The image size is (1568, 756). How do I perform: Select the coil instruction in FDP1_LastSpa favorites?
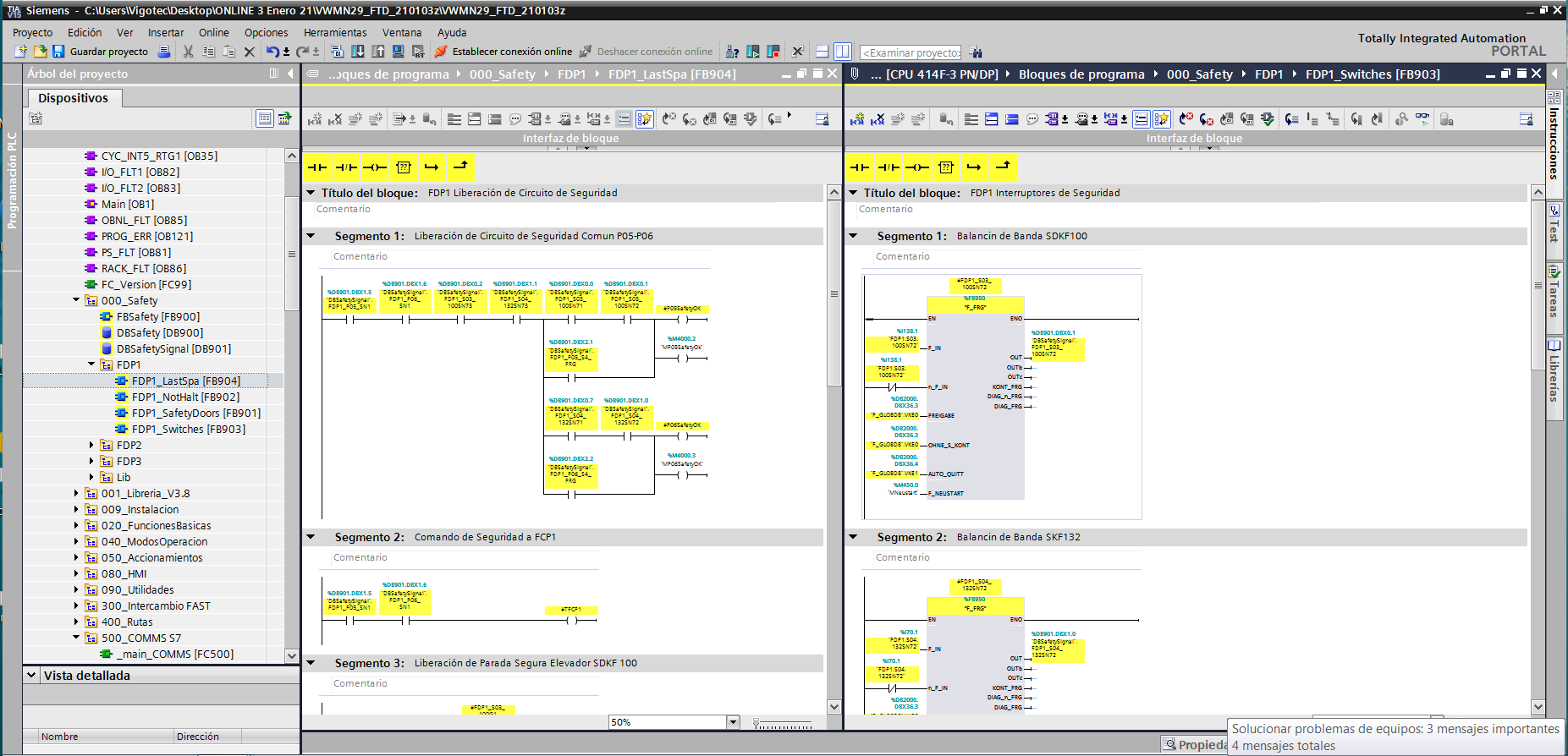pos(375,167)
